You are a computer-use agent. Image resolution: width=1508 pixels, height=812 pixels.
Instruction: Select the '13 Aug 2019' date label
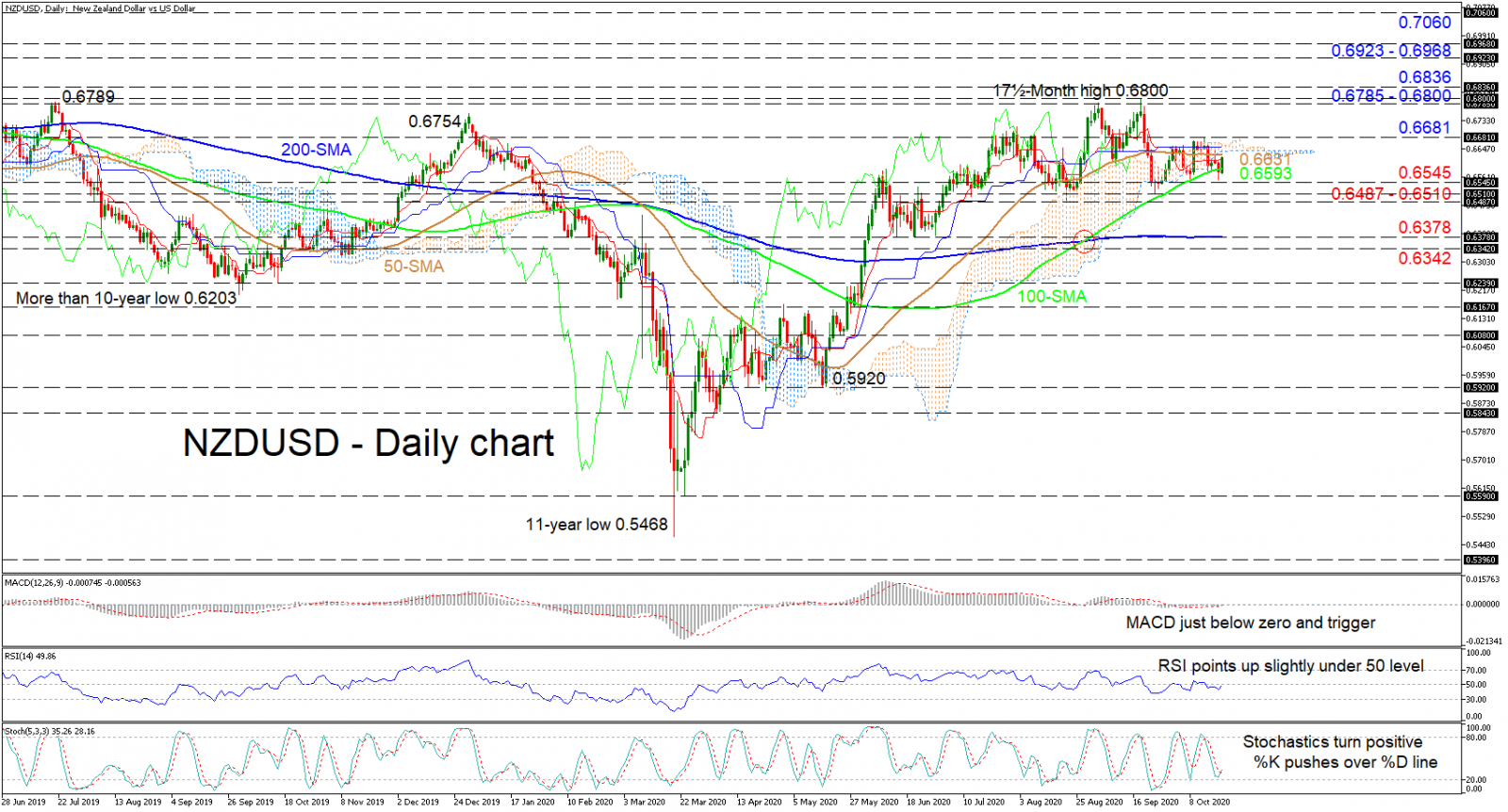(x=138, y=803)
